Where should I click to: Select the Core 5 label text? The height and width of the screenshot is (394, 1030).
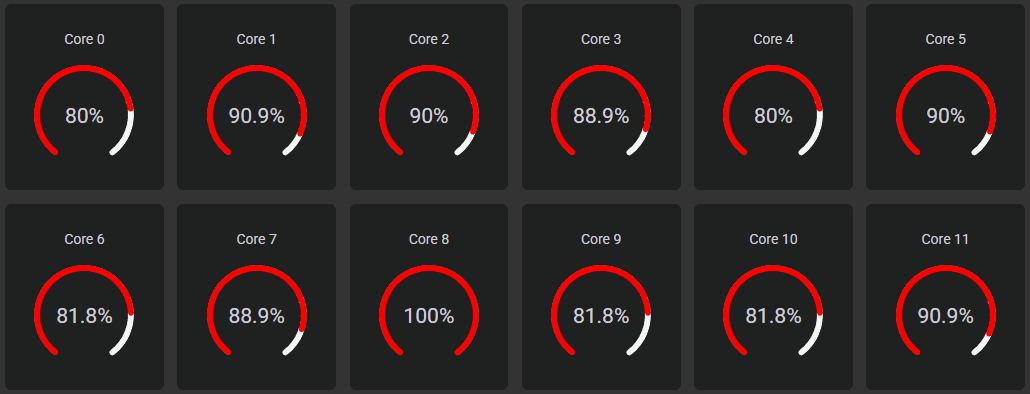945,39
